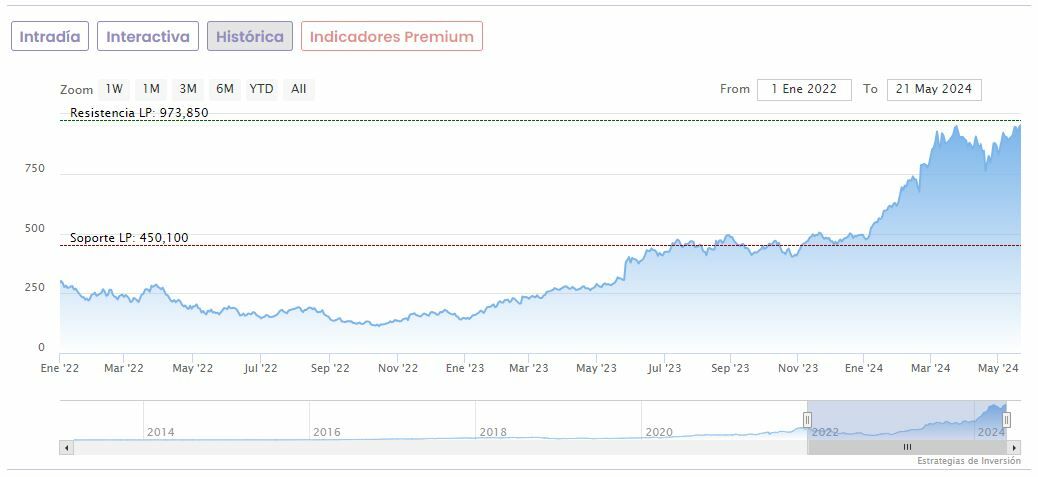
Task: Click the To date field
Action: click(934, 89)
